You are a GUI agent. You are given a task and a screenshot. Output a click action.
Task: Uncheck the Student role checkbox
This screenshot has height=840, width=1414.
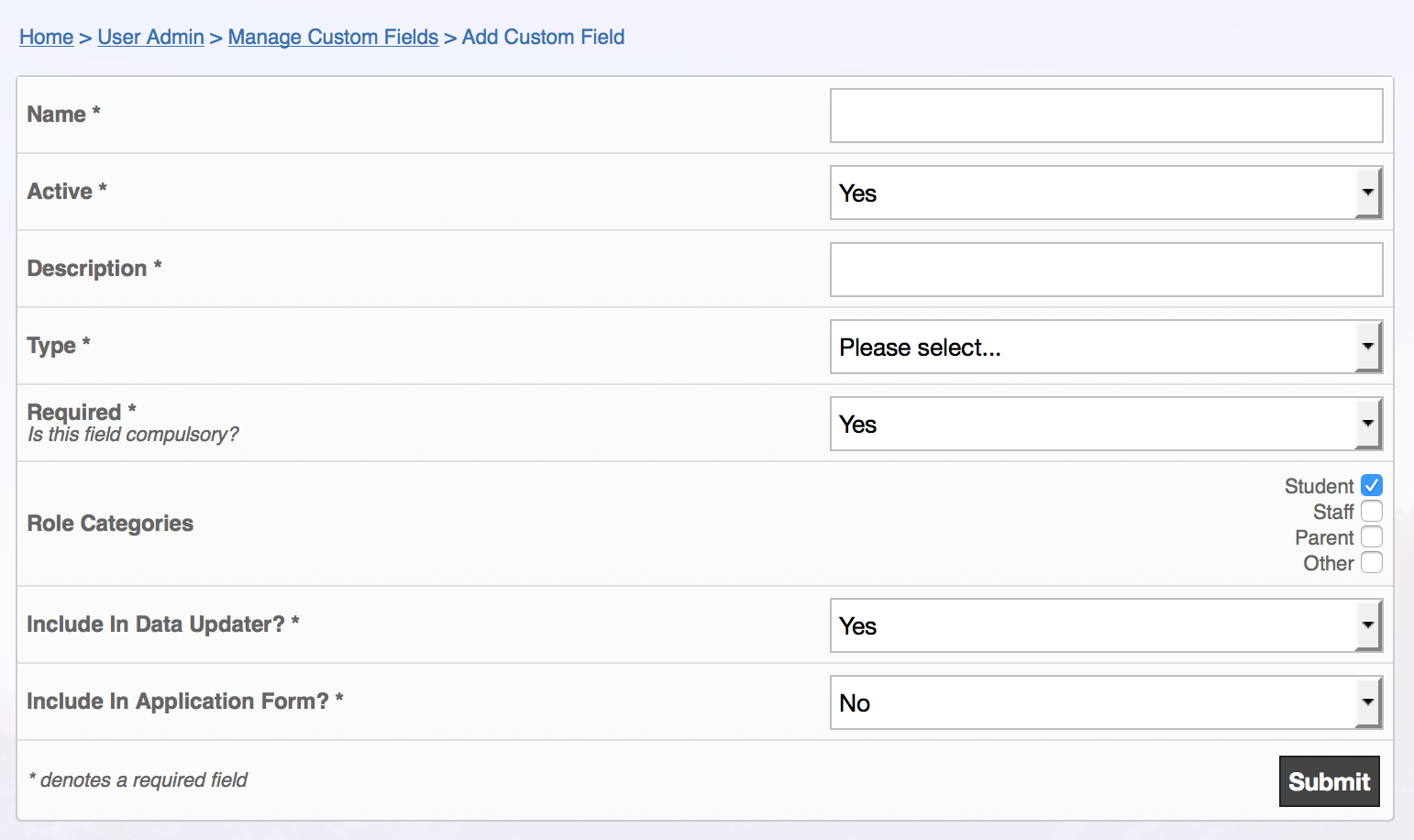coord(1371,485)
